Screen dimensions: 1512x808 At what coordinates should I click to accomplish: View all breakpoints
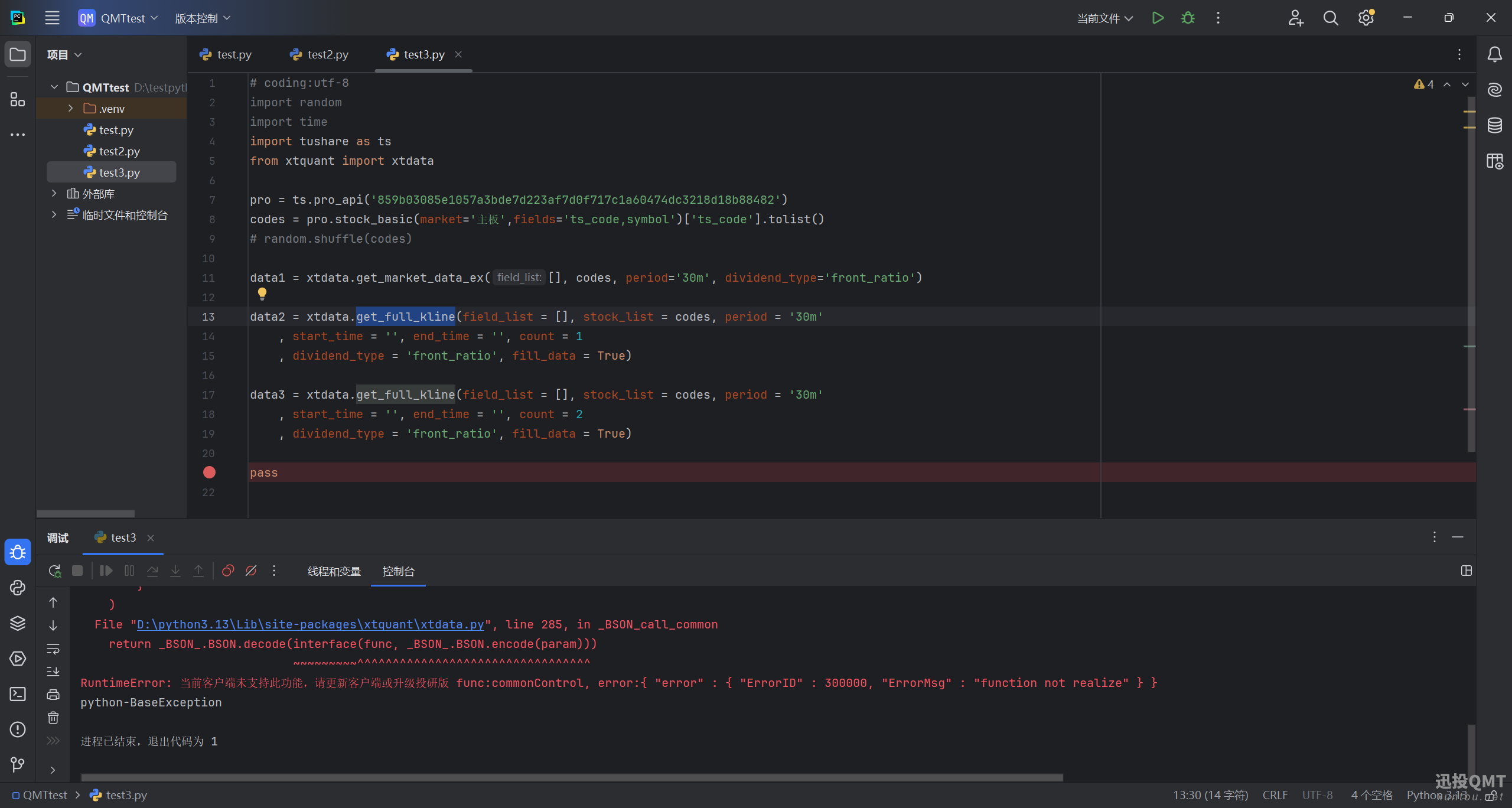(x=228, y=571)
